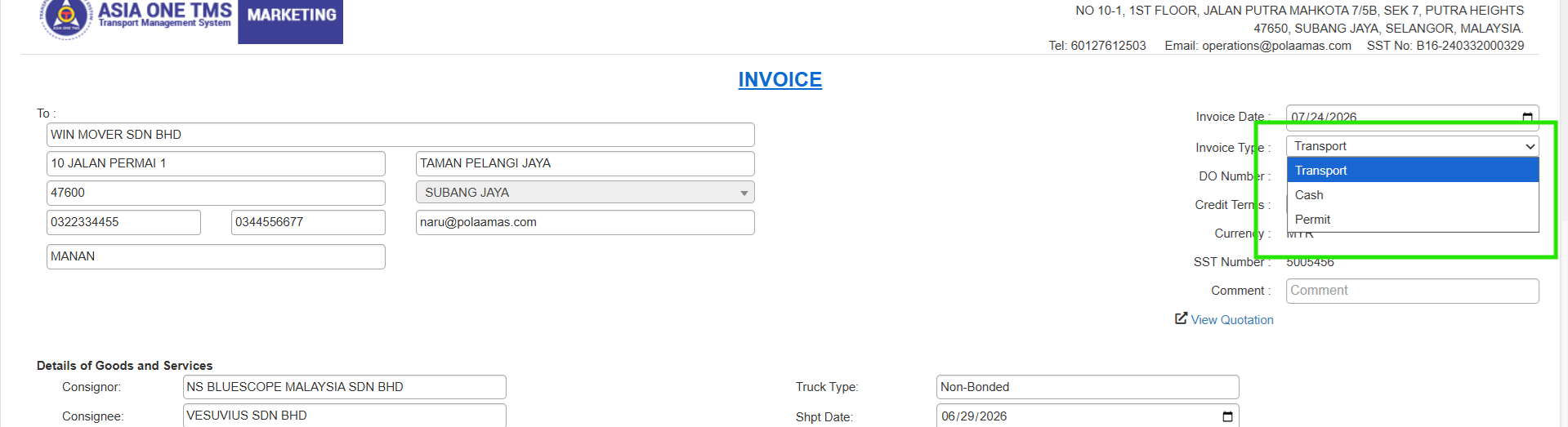This screenshot has width=1568, height=427.
Task: Click the SST No B16-240332000329 text
Action: tap(1445, 46)
